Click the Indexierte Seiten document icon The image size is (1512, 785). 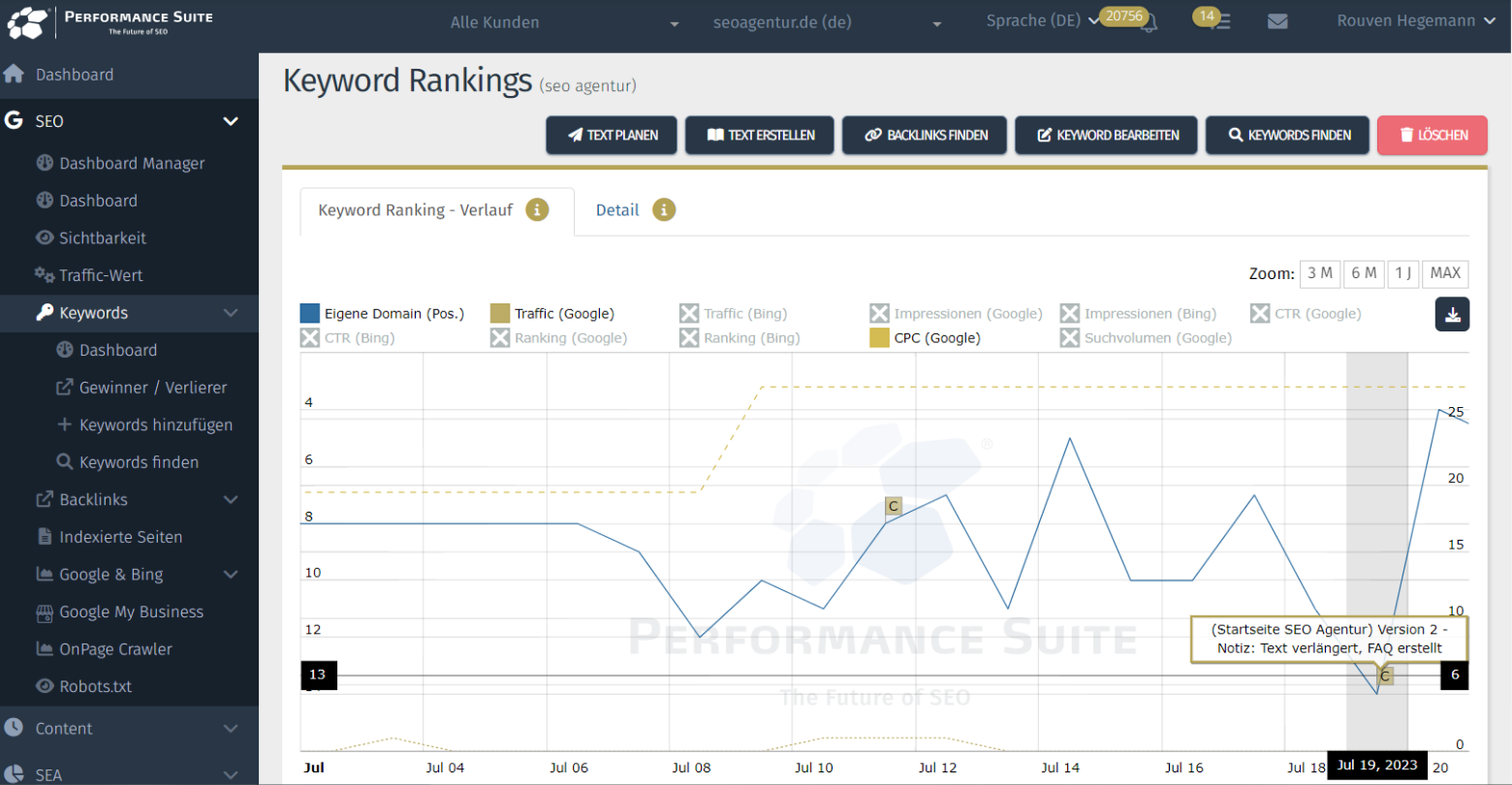click(45, 536)
